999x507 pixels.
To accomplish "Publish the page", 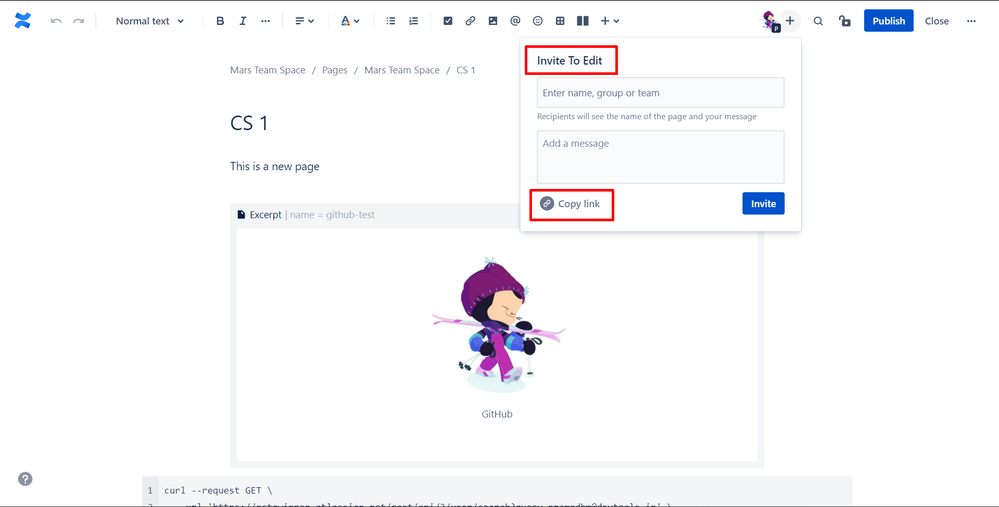I will 889,21.
